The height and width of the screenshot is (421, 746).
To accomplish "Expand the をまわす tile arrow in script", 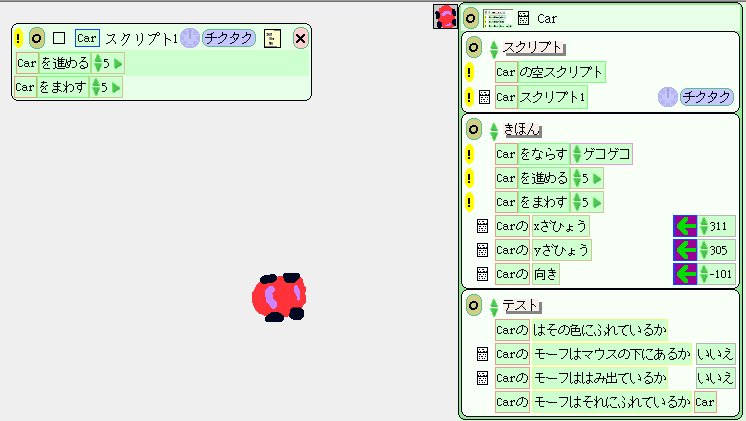I will (116, 88).
